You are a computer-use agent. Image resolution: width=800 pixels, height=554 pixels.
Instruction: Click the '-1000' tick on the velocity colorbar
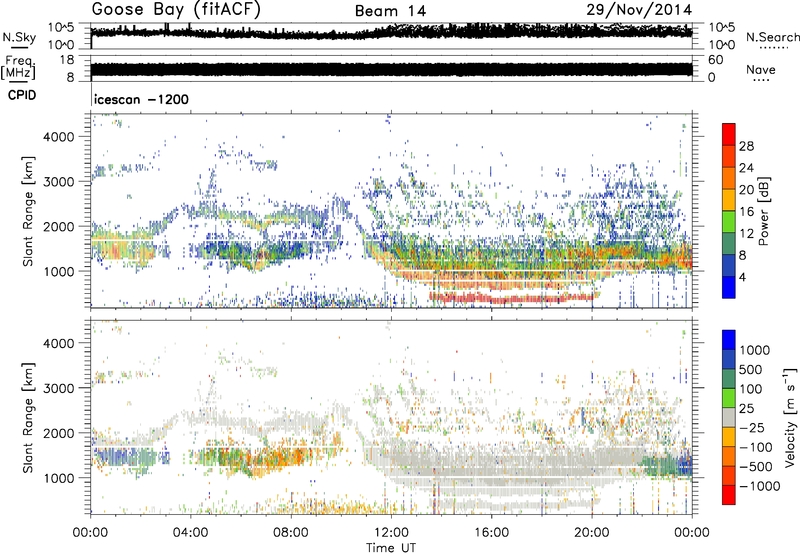(760, 486)
